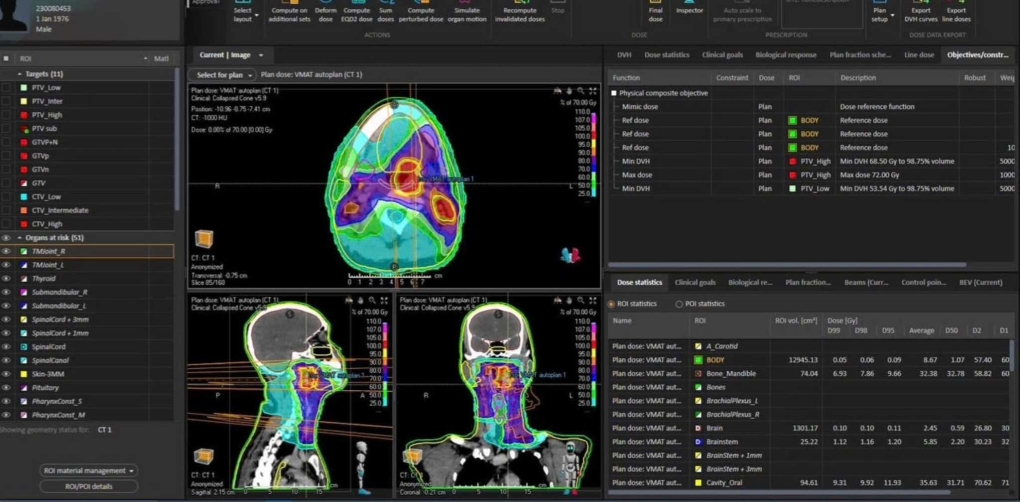This screenshot has width=1020, height=502.
Task: Open the dose Inspector tool
Action: point(689,11)
